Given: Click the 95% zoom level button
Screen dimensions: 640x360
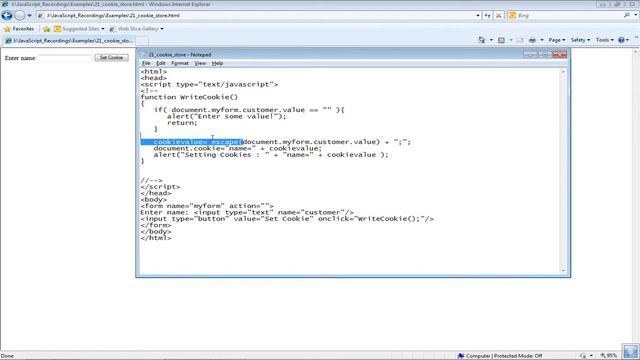Looking at the screenshot, I should tap(609, 356).
